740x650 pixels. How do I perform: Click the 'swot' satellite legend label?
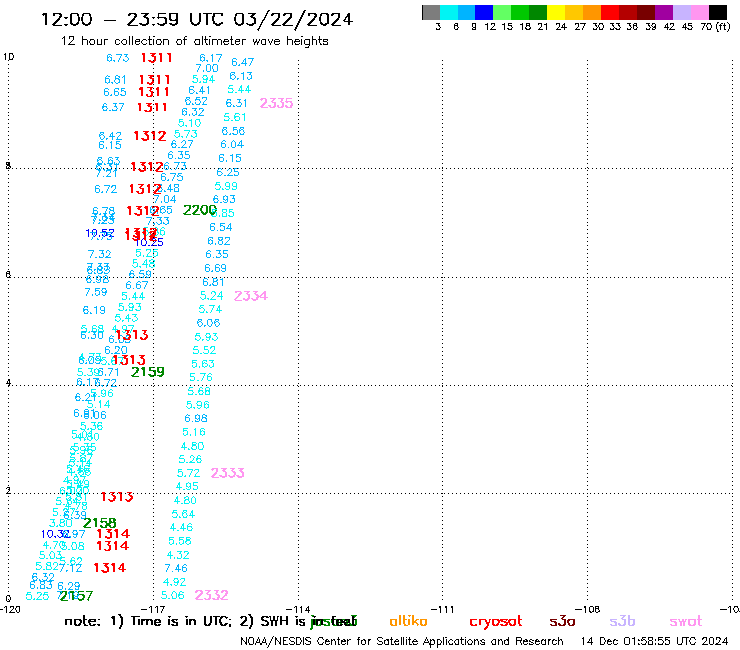point(686,622)
